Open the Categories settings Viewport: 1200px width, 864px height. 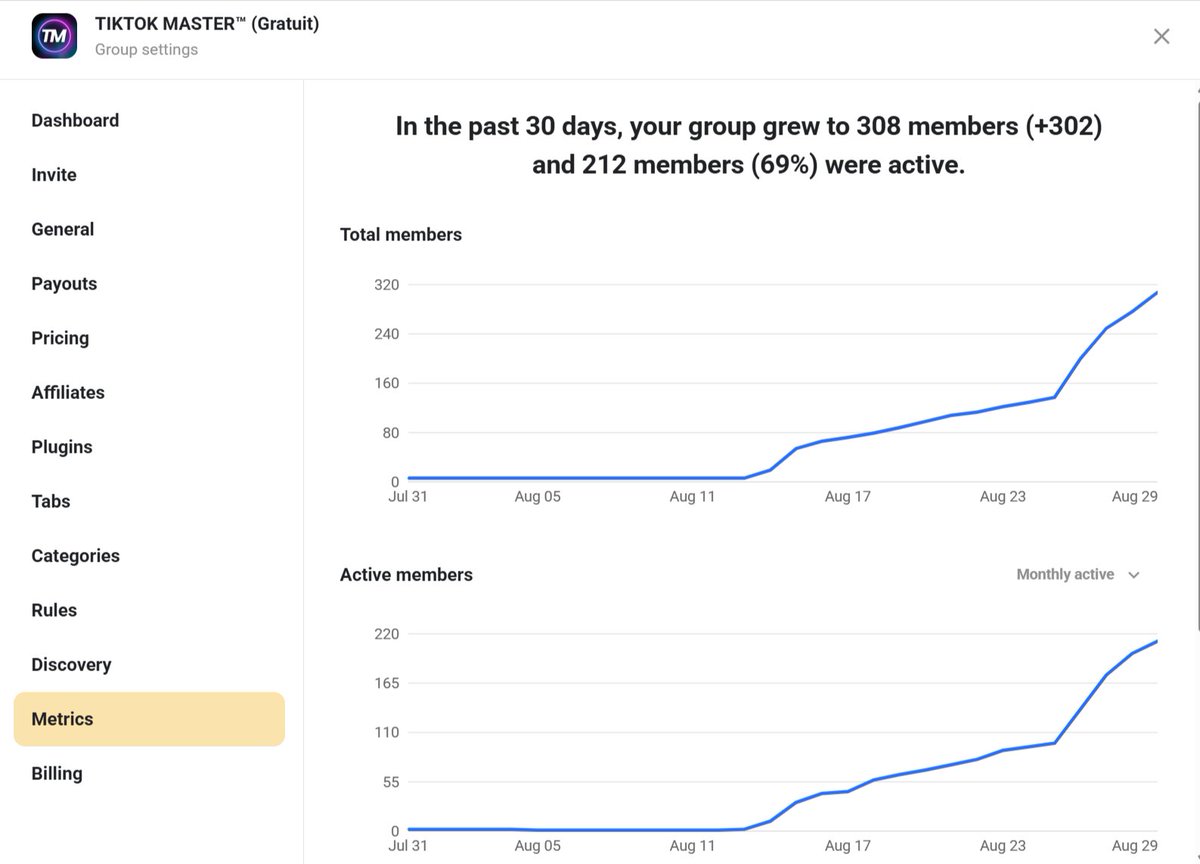pyautogui.click(x=75, y=556)
